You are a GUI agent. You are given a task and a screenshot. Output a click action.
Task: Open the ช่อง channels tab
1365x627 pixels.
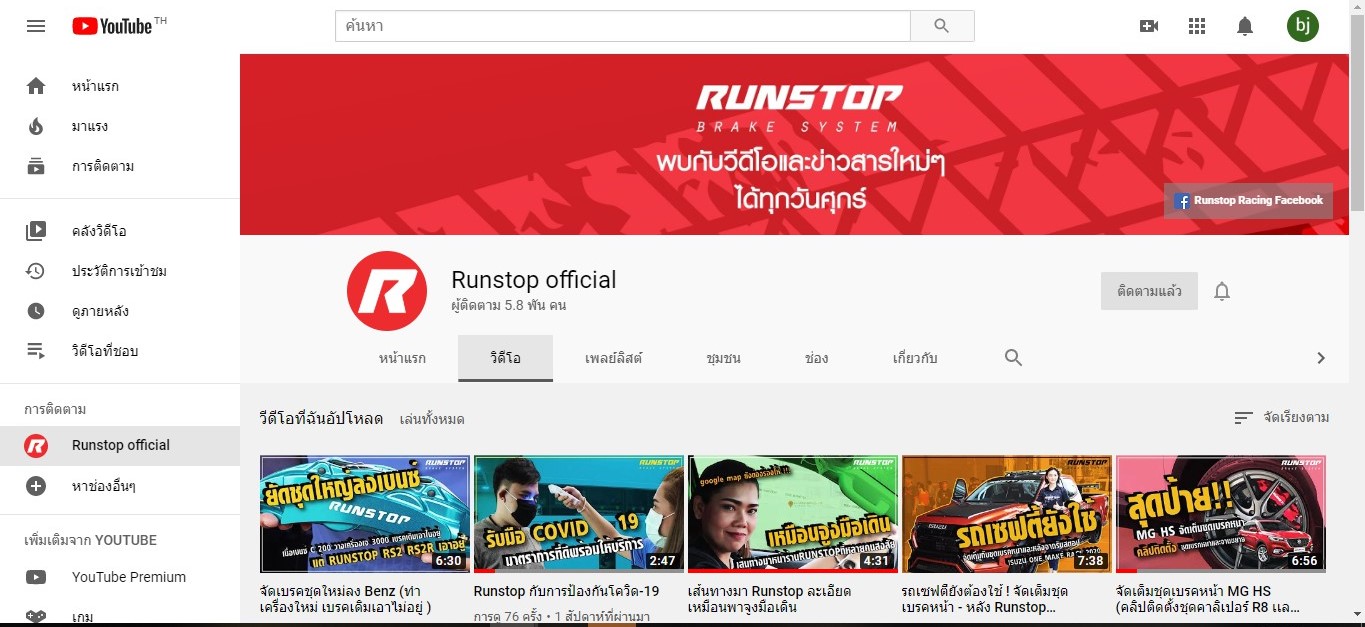816,358
